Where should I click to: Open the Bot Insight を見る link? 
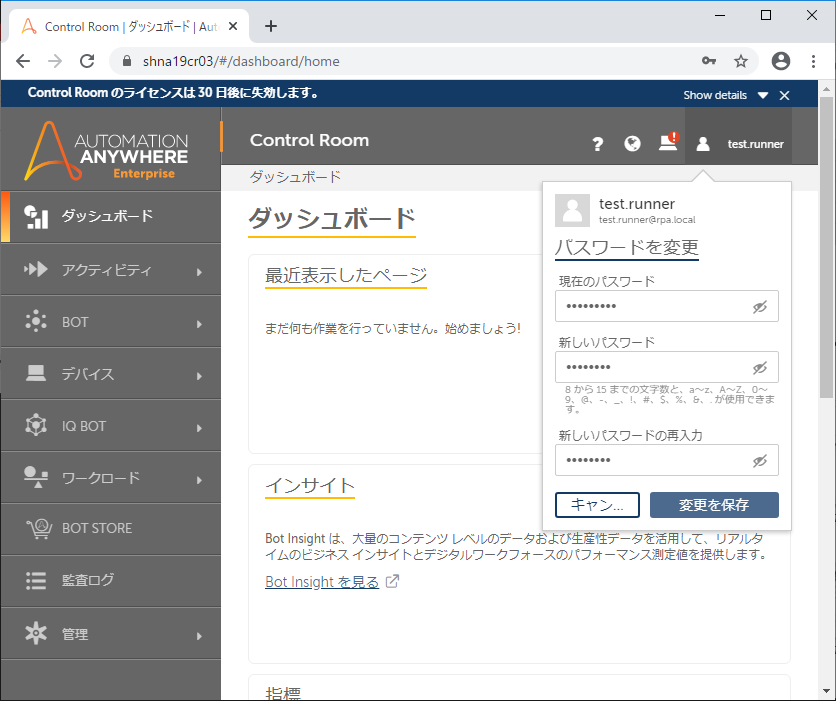click(x=321, y=582)
